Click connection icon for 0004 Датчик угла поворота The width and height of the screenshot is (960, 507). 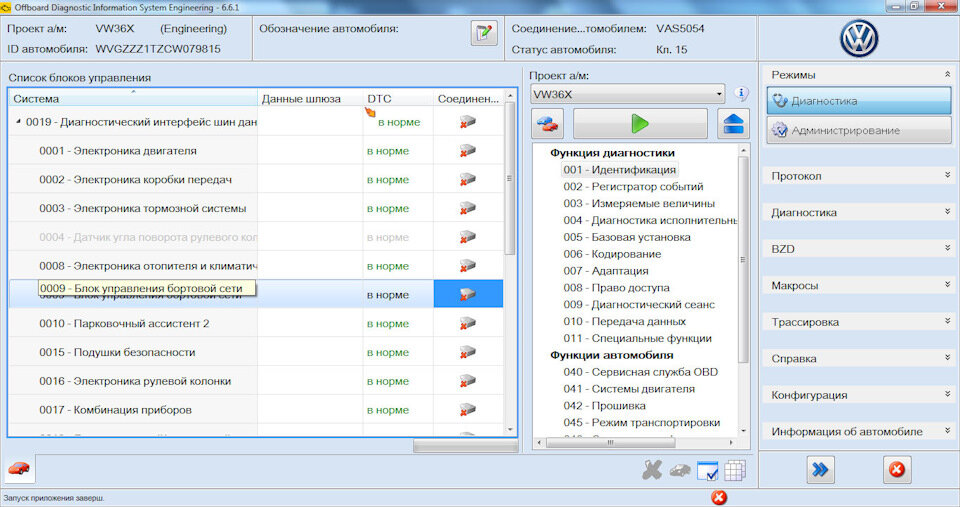click(468, 237)
